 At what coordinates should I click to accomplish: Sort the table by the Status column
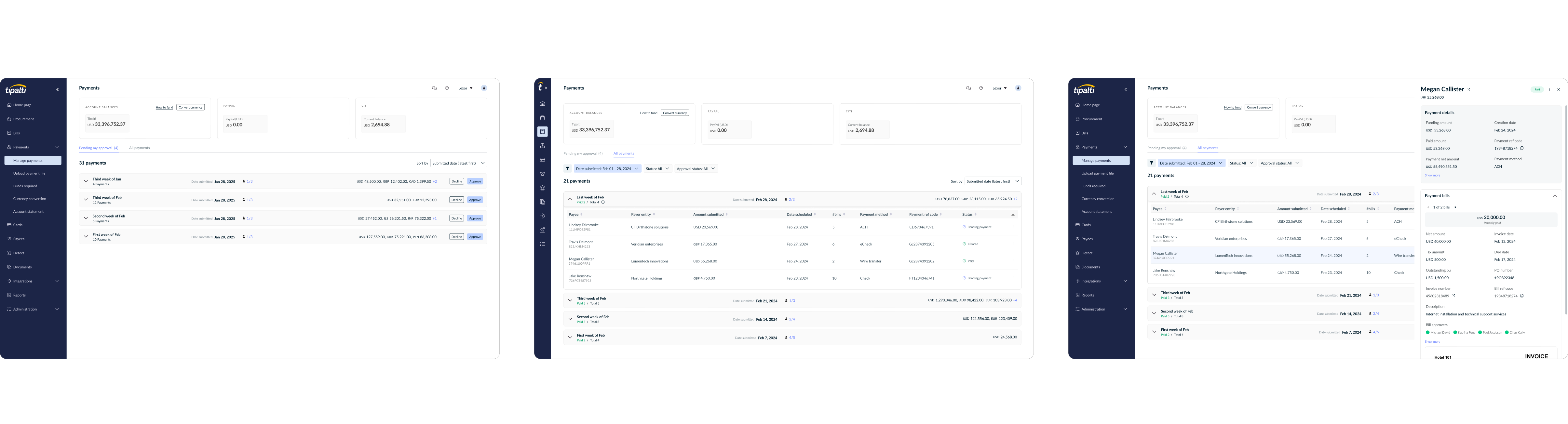click(x=976, y=215)
